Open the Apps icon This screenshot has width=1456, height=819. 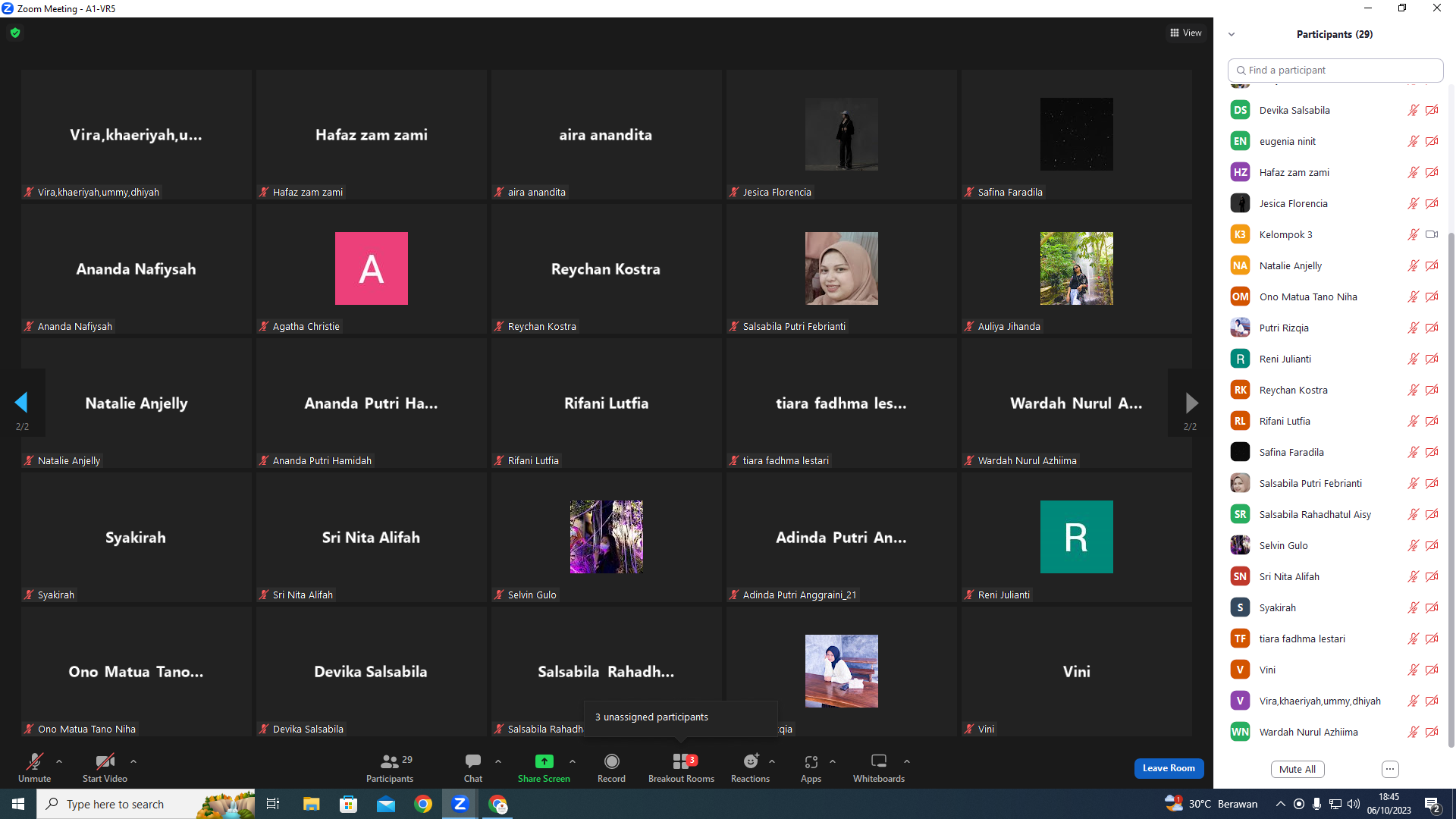coord(811,761)
